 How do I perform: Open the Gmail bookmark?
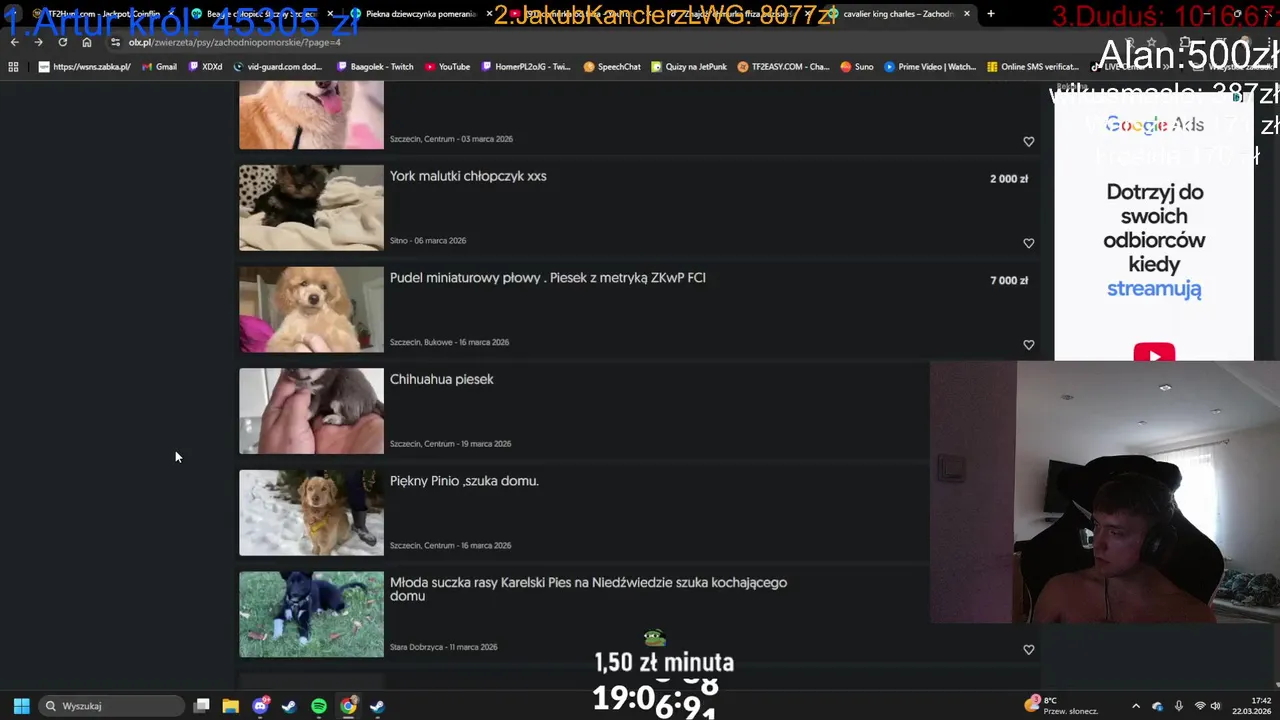[x=159, y=67]
